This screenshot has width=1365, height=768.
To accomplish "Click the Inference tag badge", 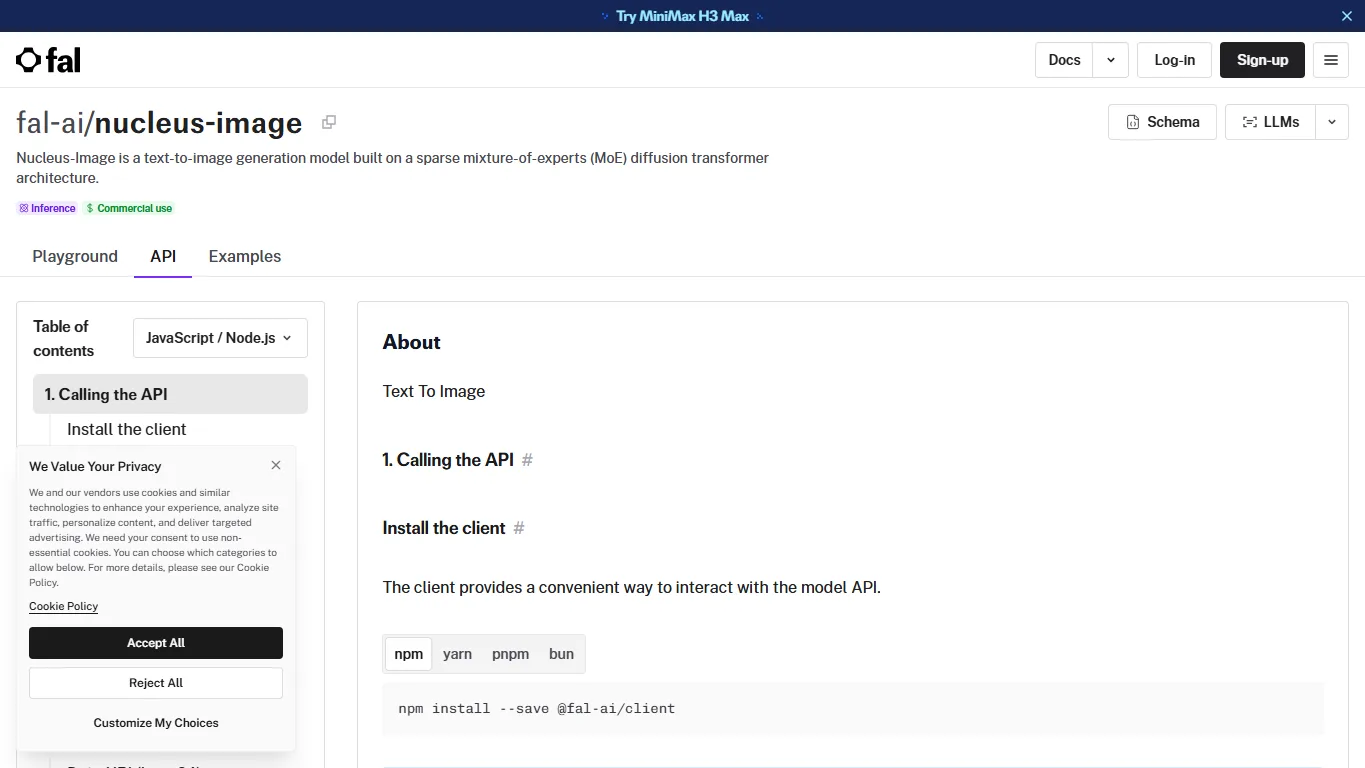I will point(47,208).
